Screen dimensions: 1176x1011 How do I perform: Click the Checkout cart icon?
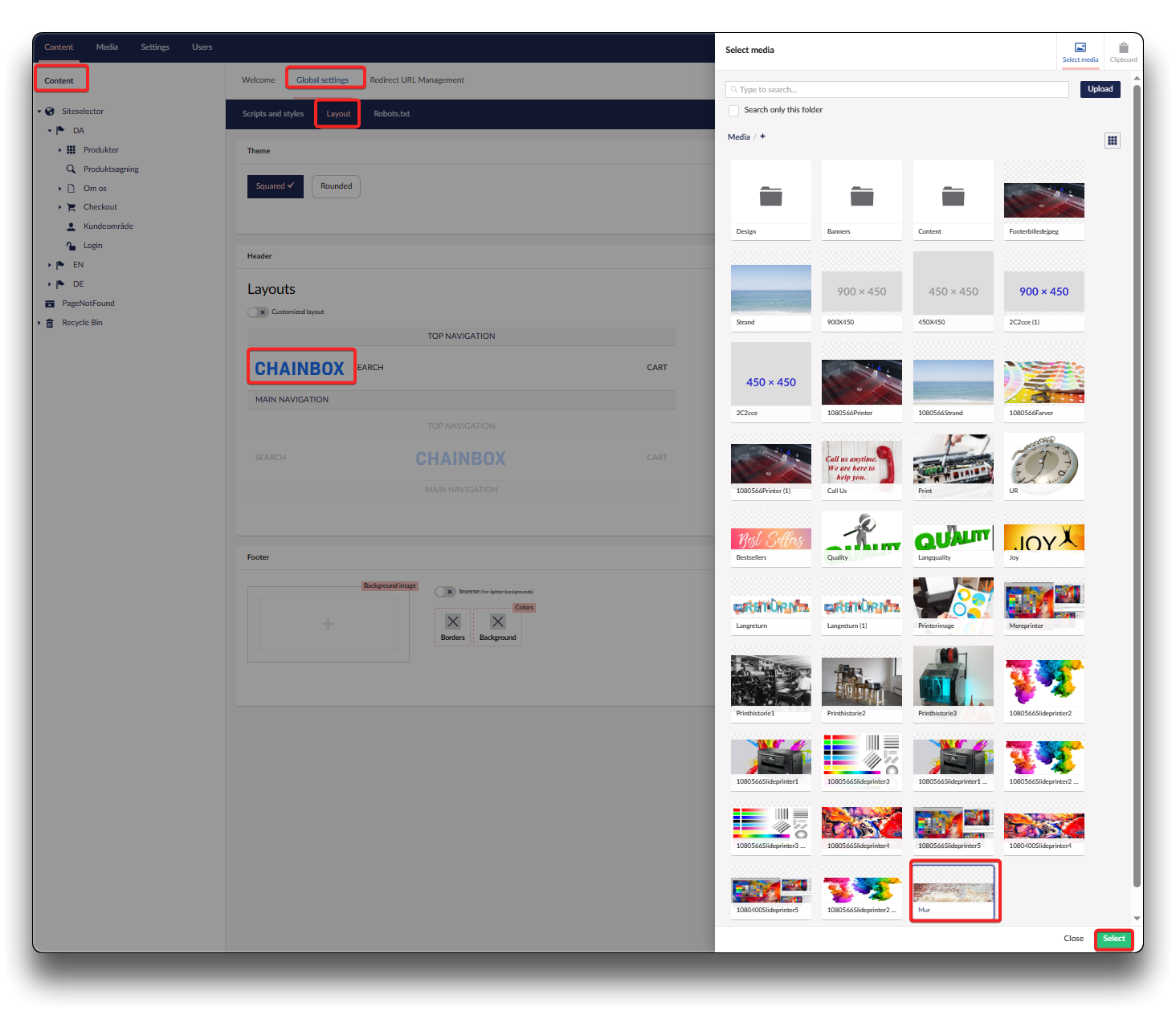pos(71,207)
